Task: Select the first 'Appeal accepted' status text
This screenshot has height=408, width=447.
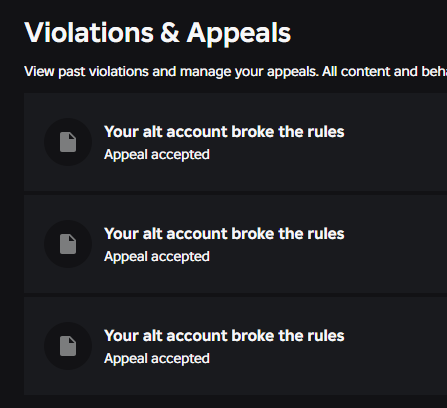Action: click(157, 155)
